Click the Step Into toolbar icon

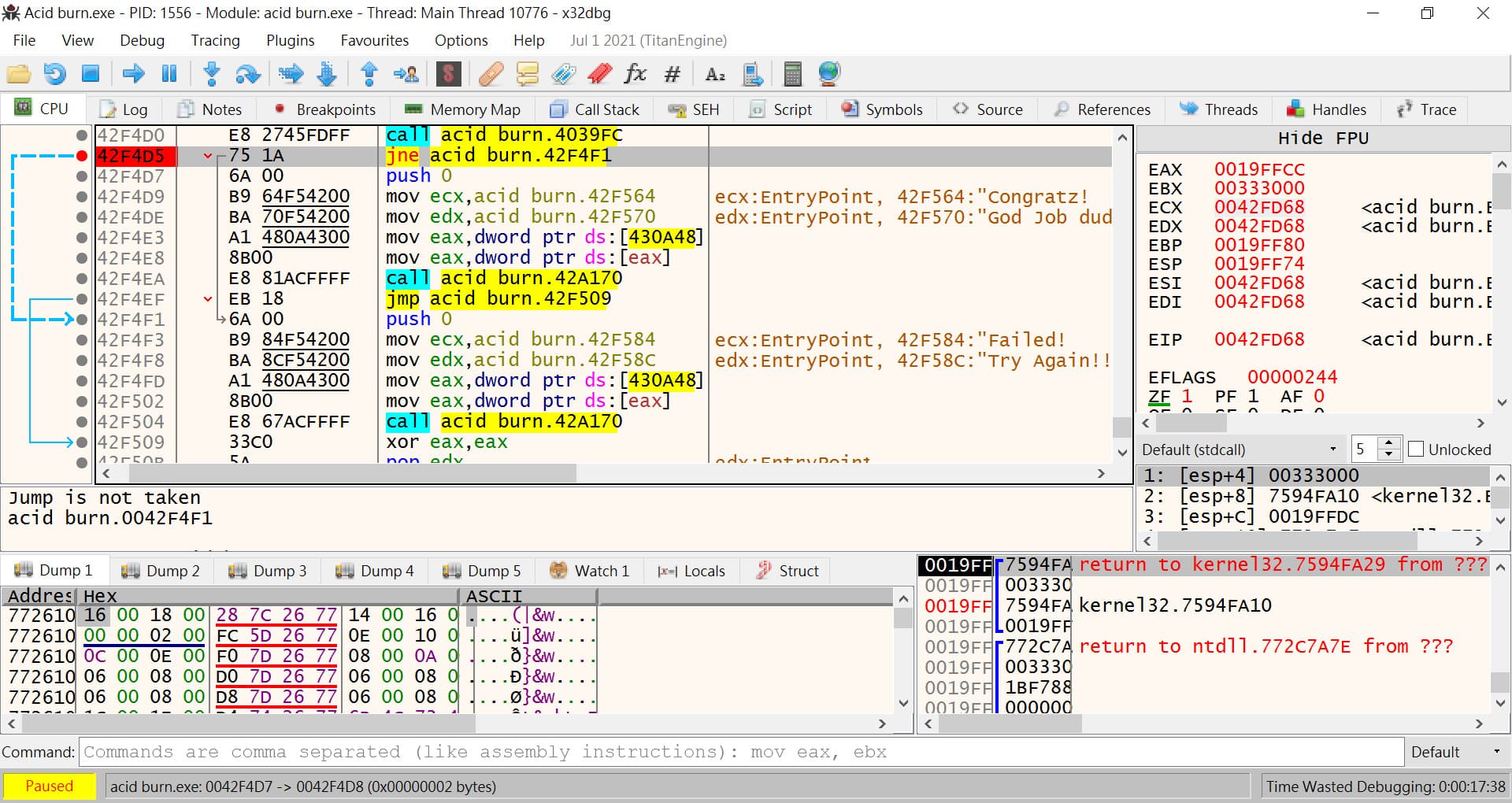click(x=211, y=74)
